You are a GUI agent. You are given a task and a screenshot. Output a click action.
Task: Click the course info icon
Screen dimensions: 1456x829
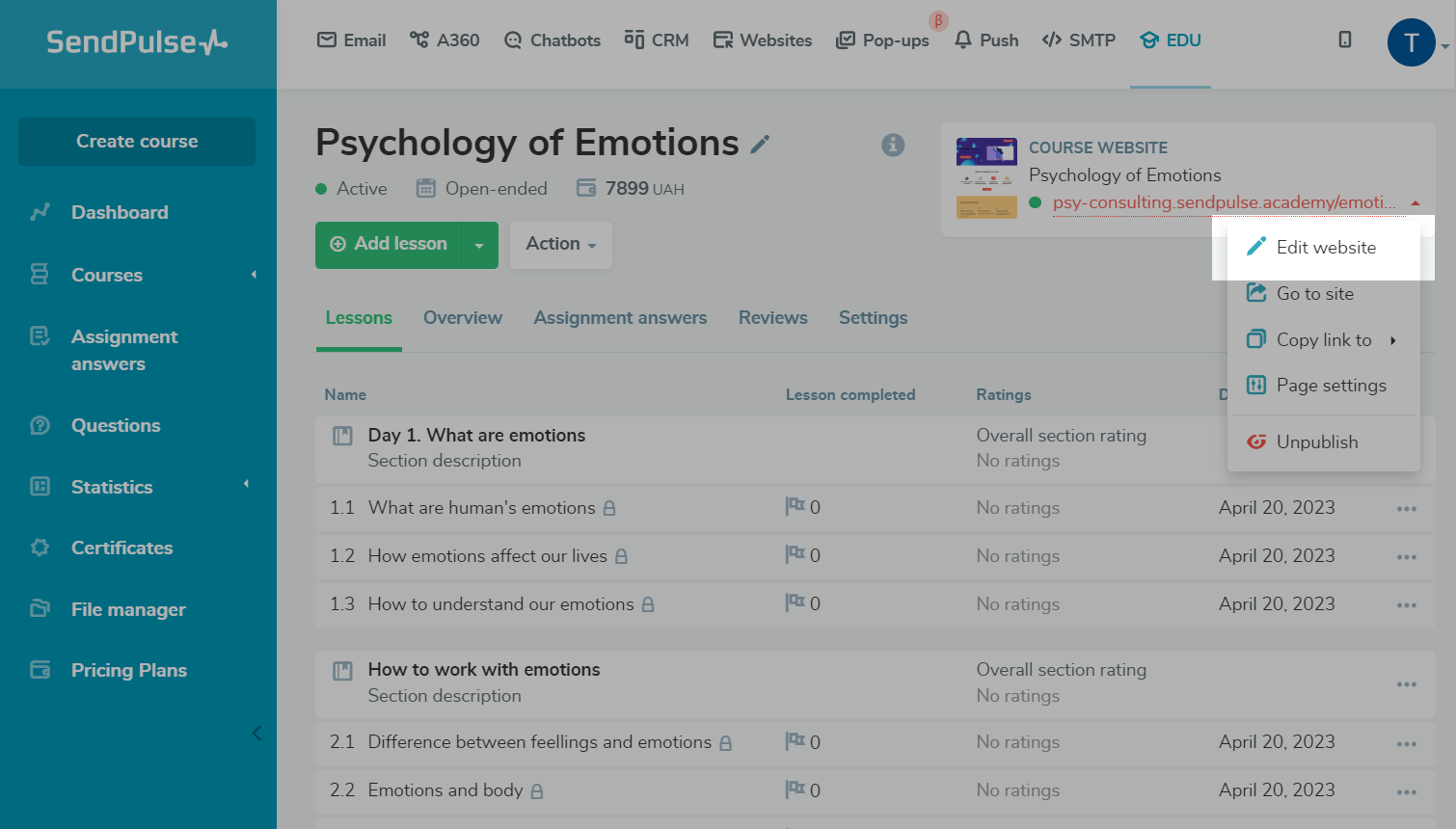coord(893,145)
